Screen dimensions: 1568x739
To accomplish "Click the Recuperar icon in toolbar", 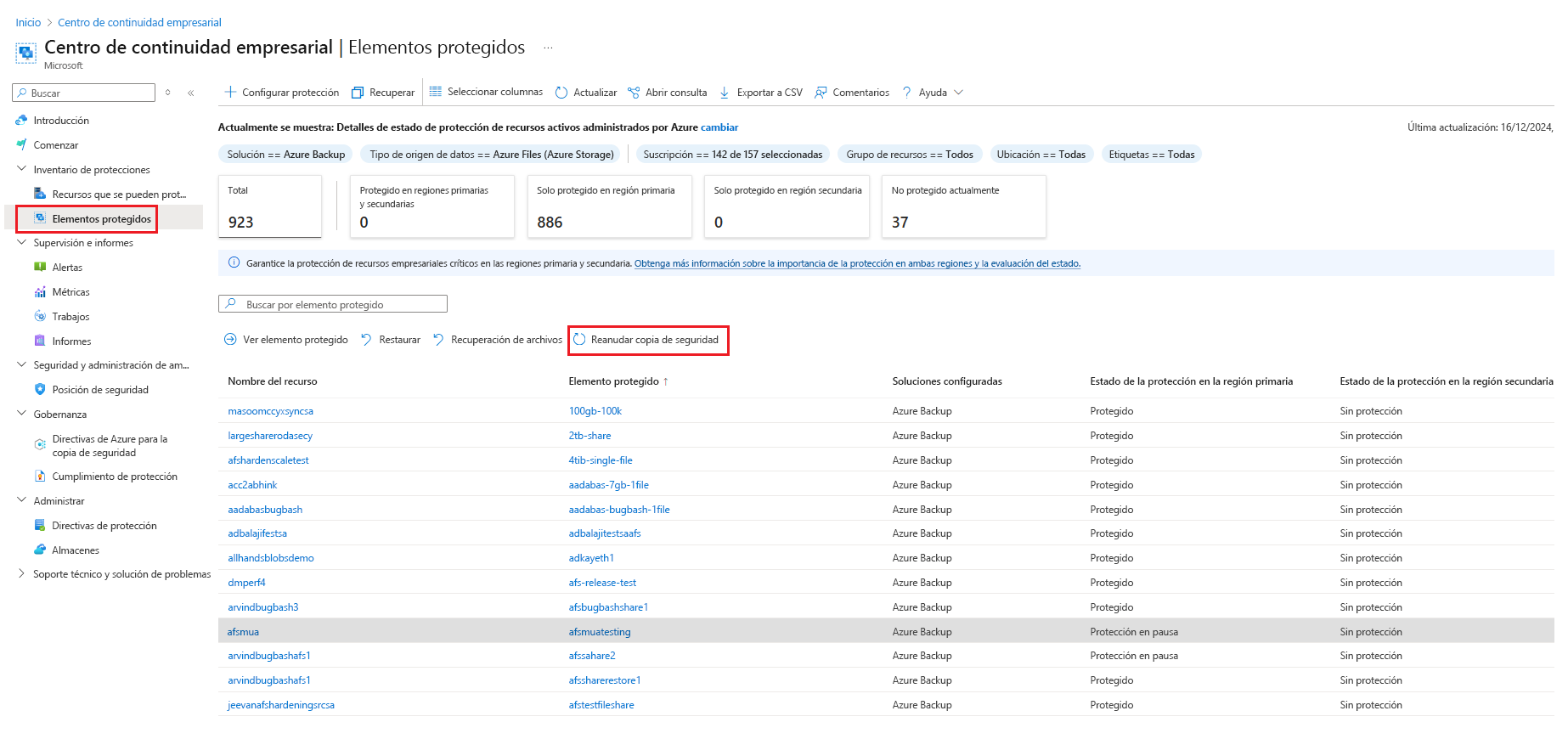I will (x=358, y=93).
